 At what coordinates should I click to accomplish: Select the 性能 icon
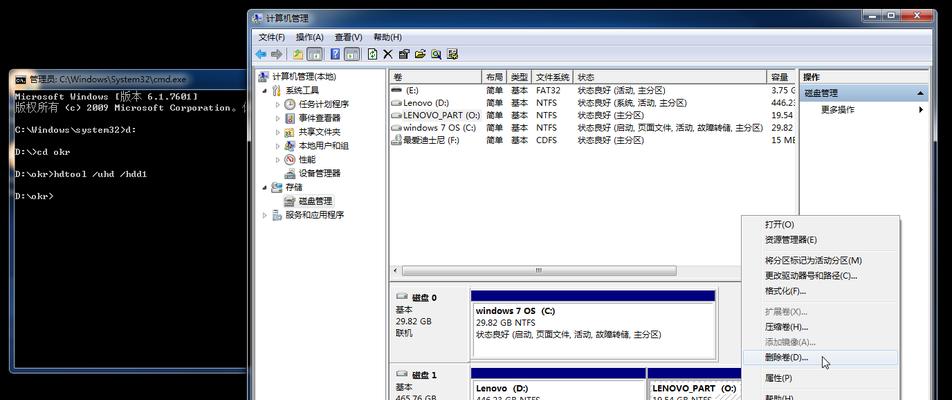click(290, 159)
